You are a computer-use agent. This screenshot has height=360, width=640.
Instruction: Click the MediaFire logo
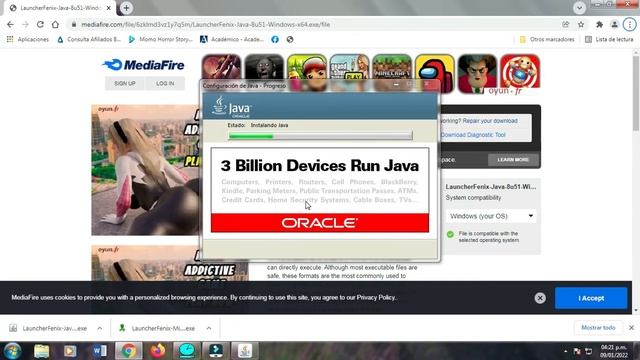143,65
